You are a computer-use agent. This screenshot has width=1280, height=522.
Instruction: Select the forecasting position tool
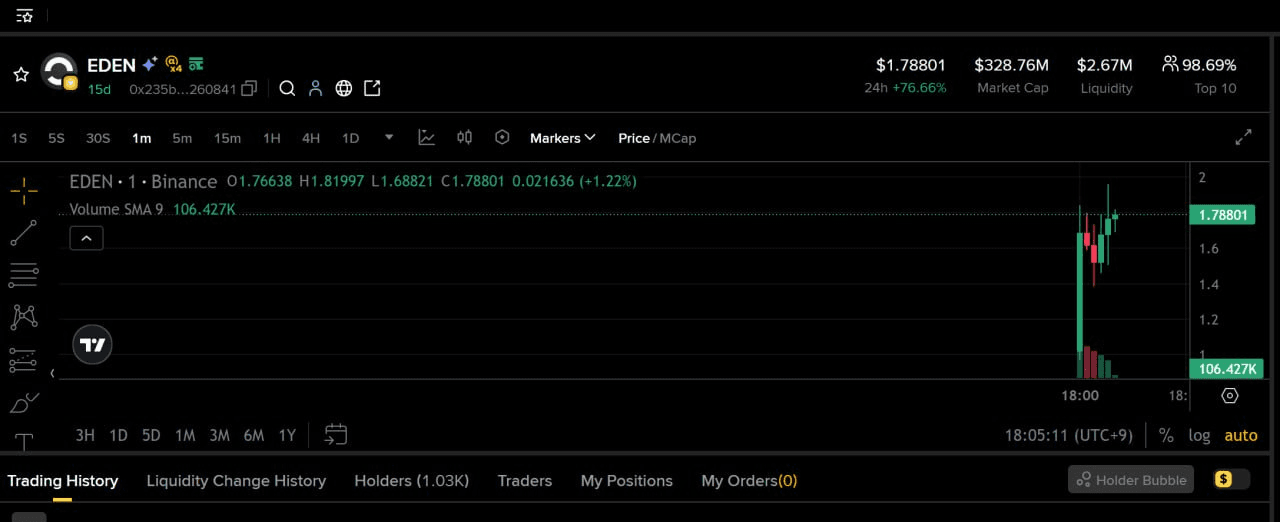(24, 360)
